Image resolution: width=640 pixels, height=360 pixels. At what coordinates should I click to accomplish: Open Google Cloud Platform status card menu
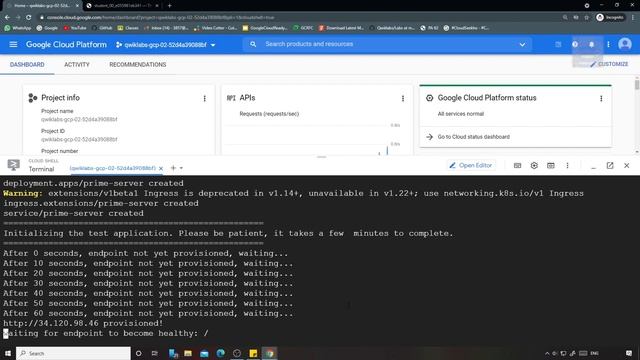[601, 98]
